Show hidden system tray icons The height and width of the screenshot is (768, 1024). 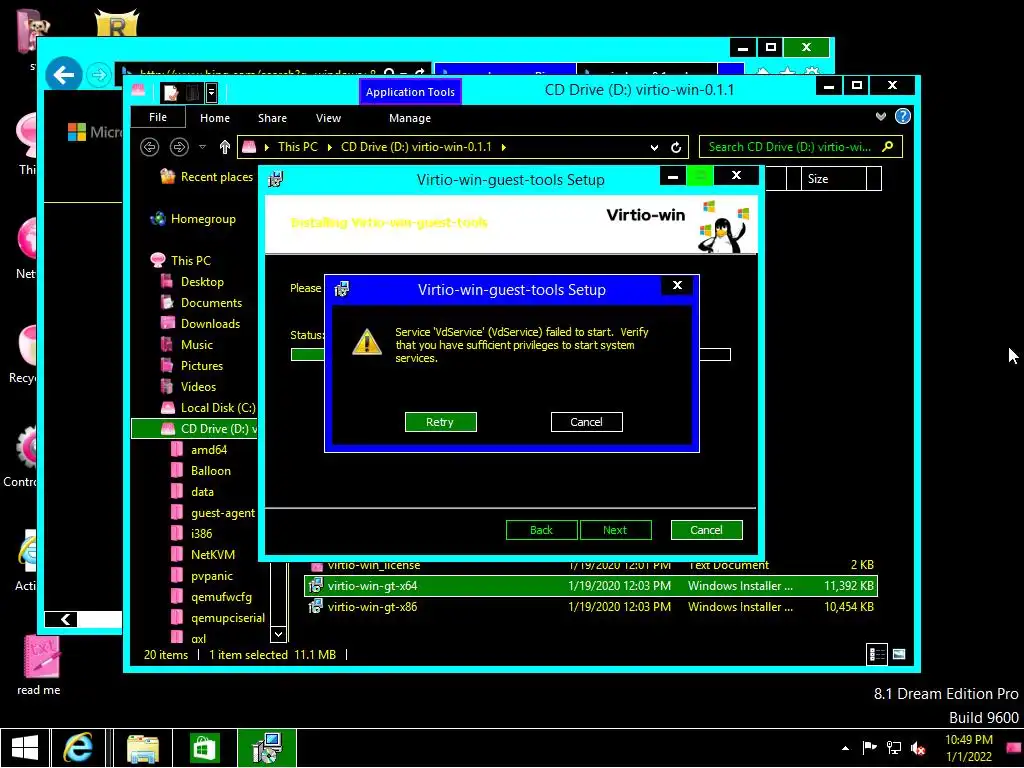(846, 748)
